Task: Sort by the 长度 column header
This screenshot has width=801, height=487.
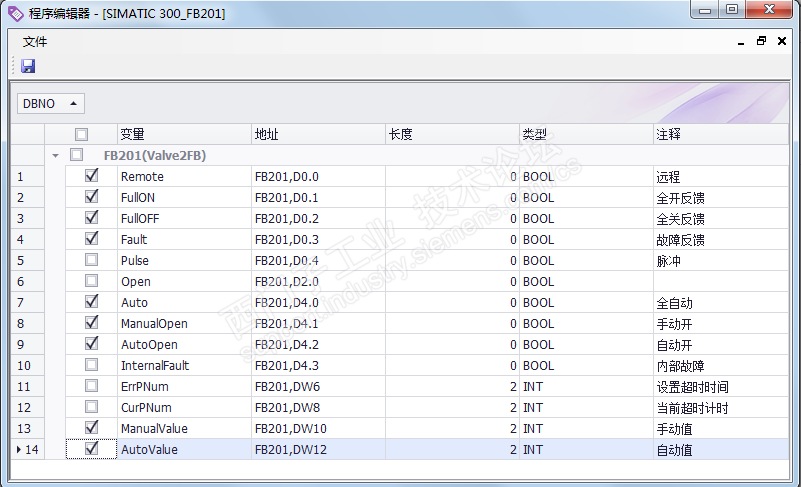Action: (452, 134)
